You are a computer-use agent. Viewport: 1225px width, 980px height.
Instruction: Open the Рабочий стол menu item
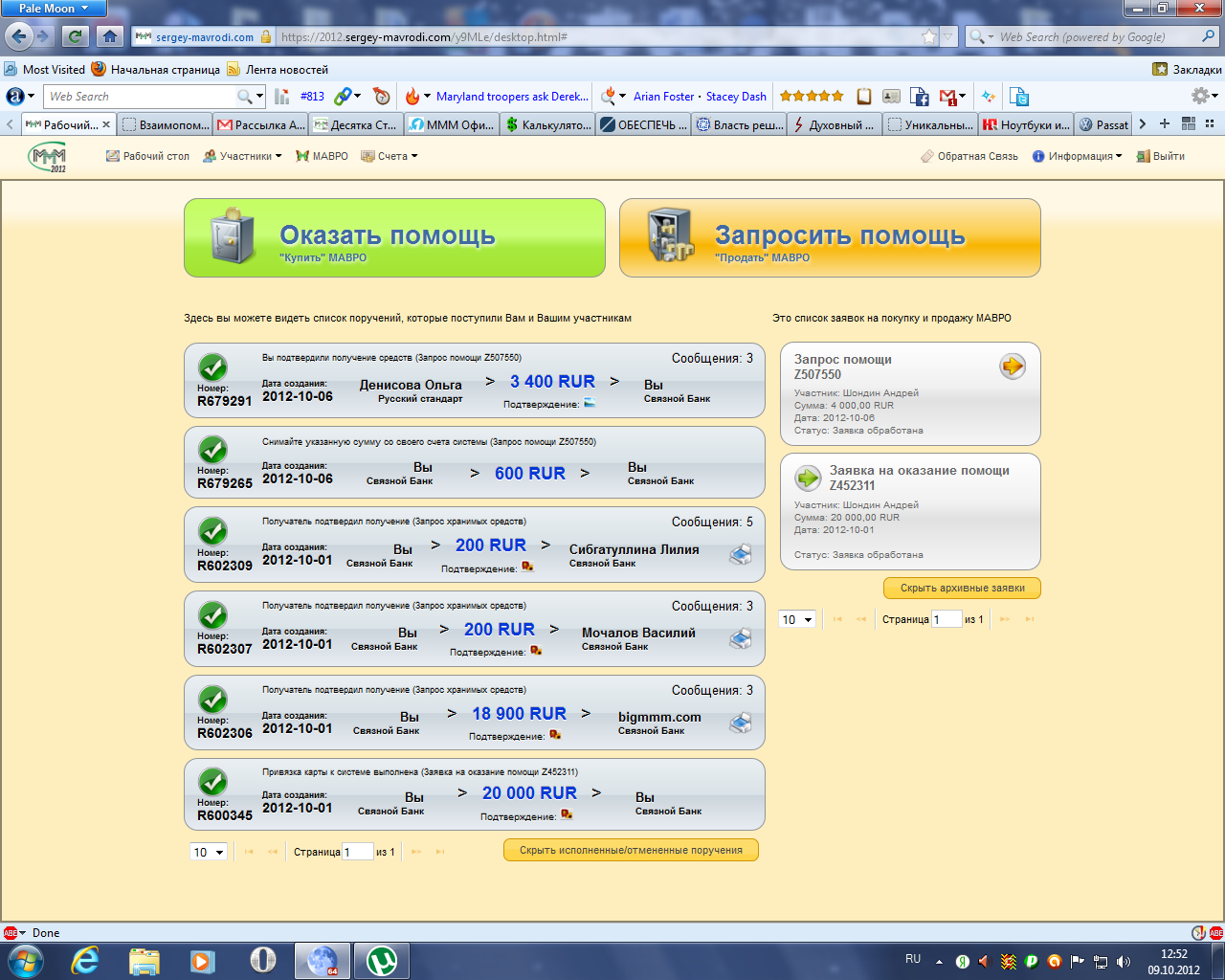(147, 156)
